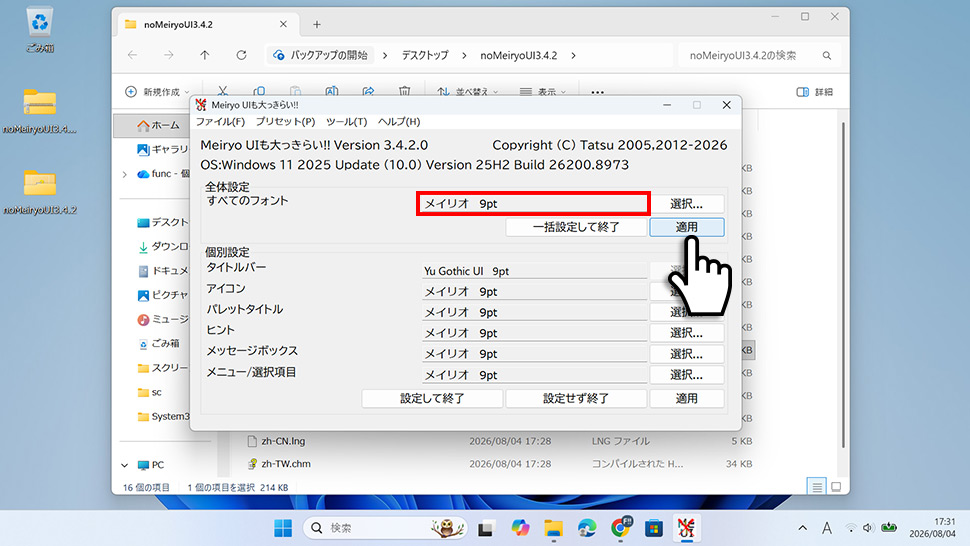Show hidden tray icons chevron
The image size is (970, 546).
pyautogui.click(x=802, y=528)
